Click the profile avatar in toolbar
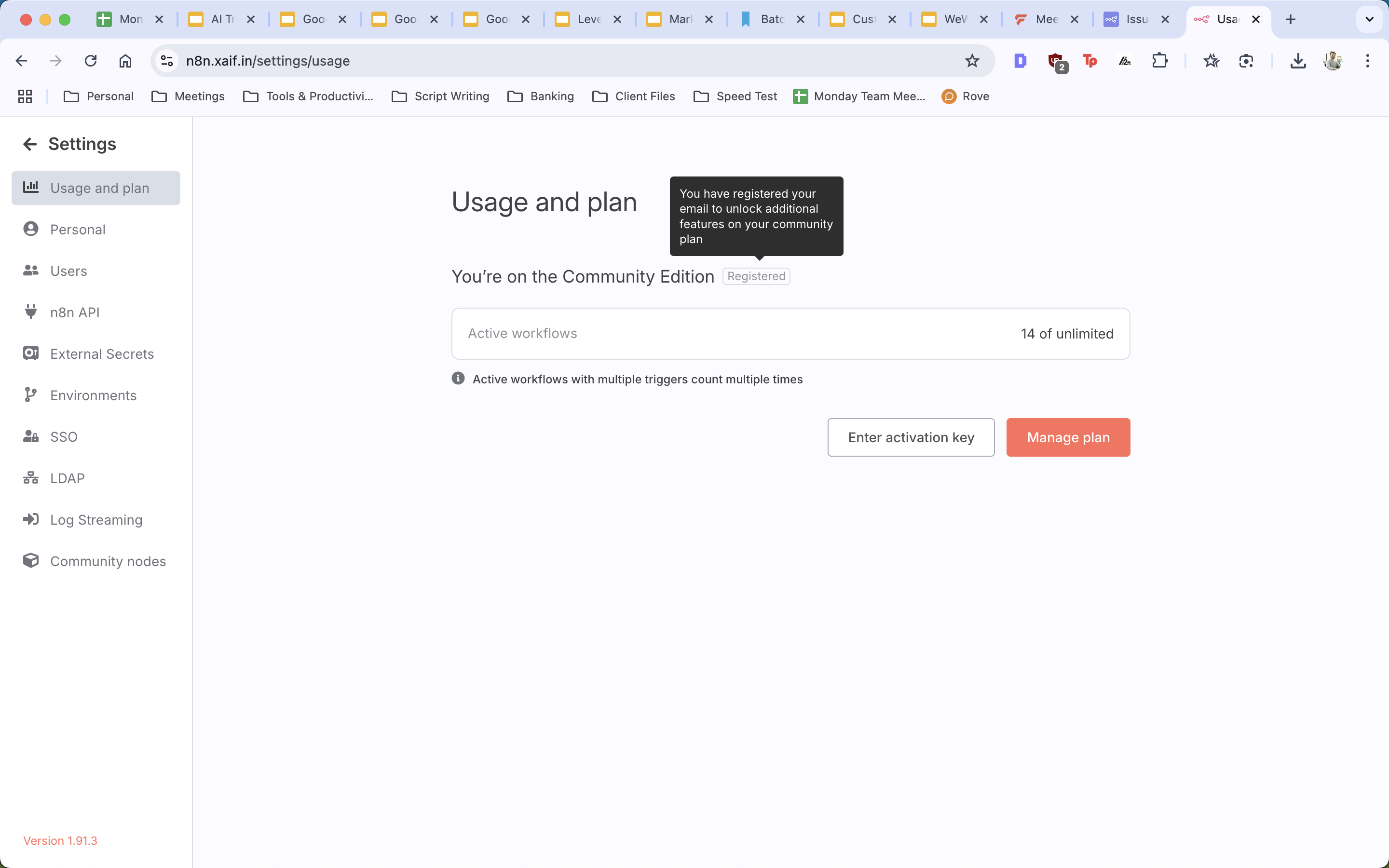Image resolution: width=1389 pixels, height=868 pixels. click(1333, 61)
